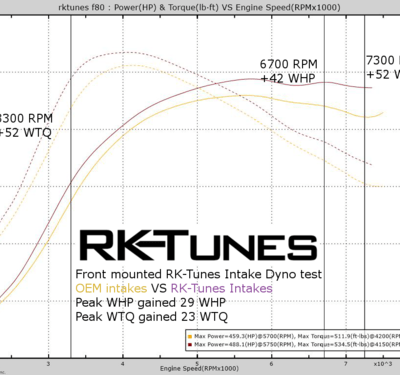Click the x-axis label 'Engine Speed(RPMx1000)'
400x375 pixels.
click(199, 369)
